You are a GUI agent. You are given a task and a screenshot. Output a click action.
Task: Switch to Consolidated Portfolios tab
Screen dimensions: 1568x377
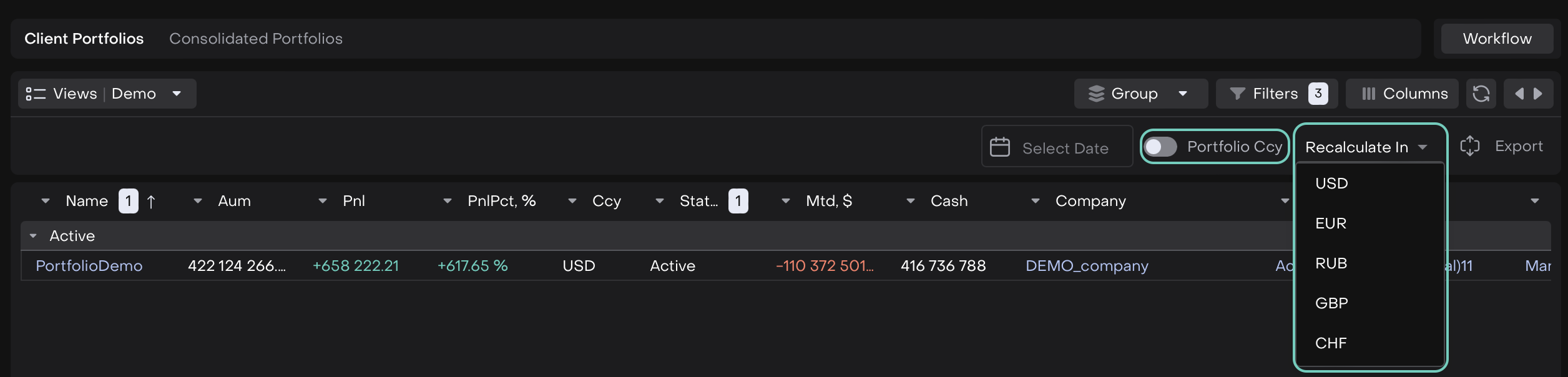256,39
